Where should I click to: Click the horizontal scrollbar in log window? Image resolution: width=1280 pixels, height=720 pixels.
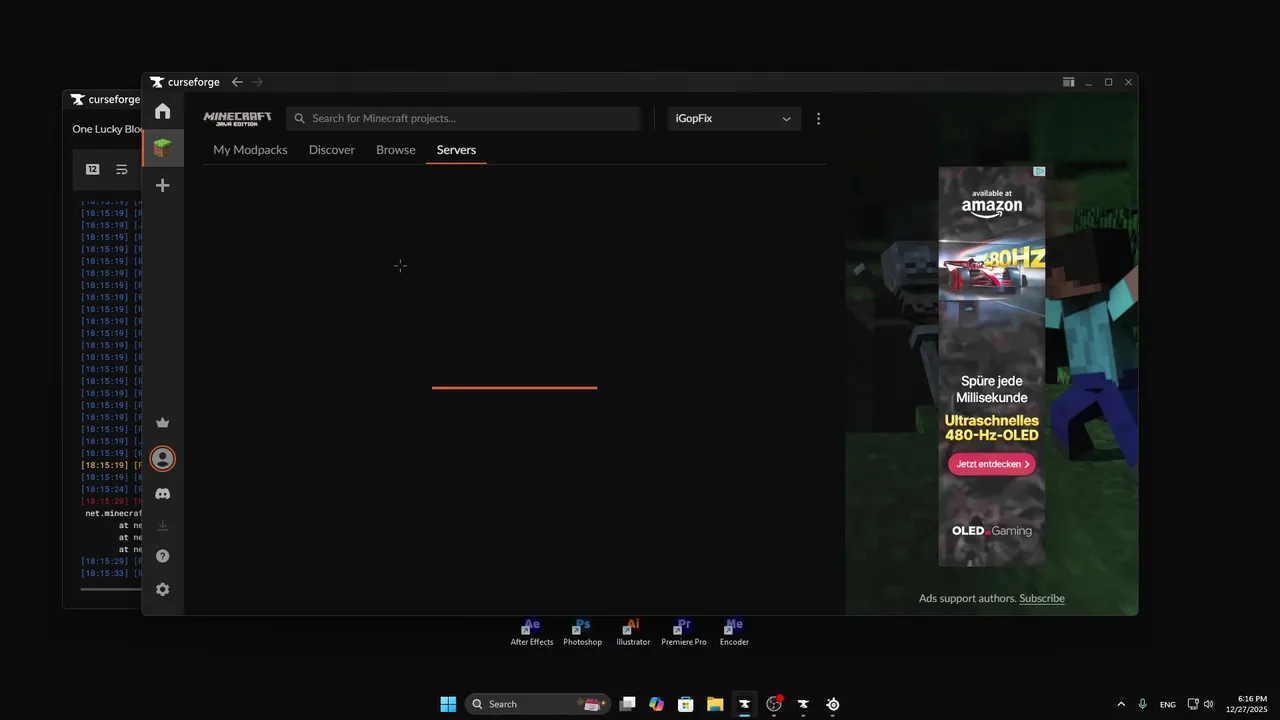tap(111, 589)
